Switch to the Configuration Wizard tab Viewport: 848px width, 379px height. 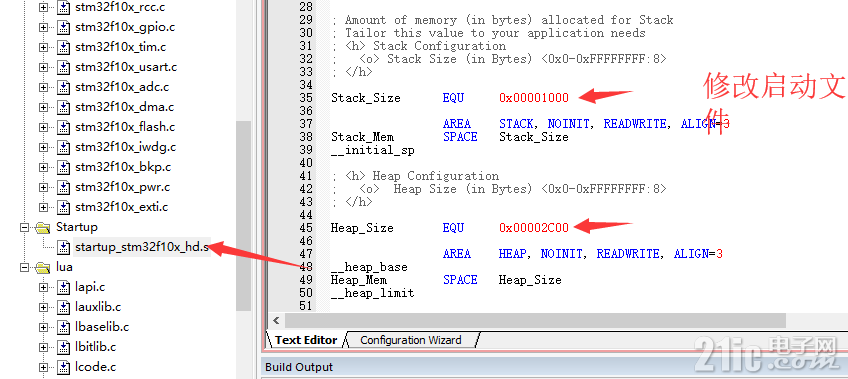coord(410,340)
